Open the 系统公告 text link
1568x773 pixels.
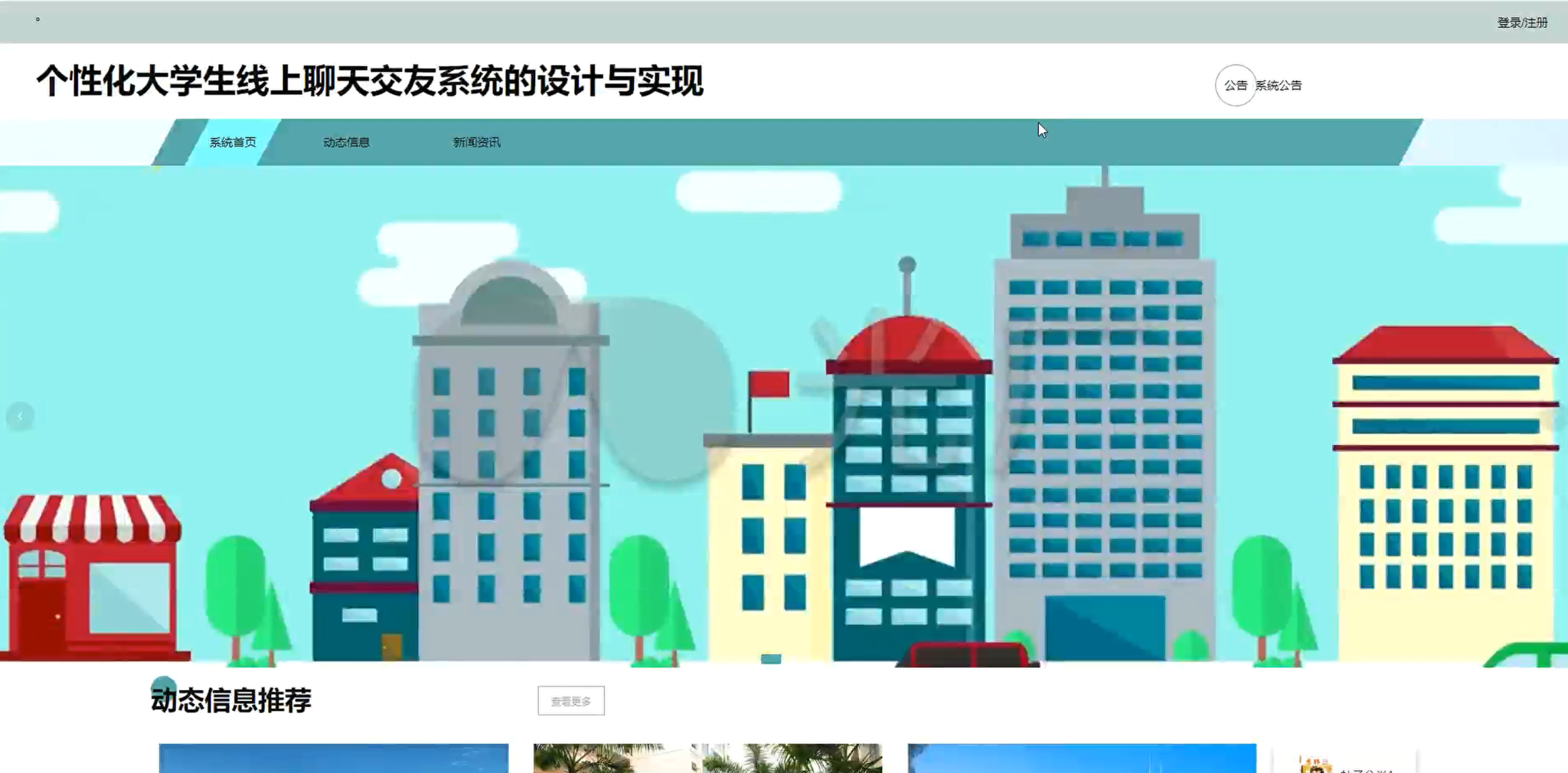[x=1279, y=86]
